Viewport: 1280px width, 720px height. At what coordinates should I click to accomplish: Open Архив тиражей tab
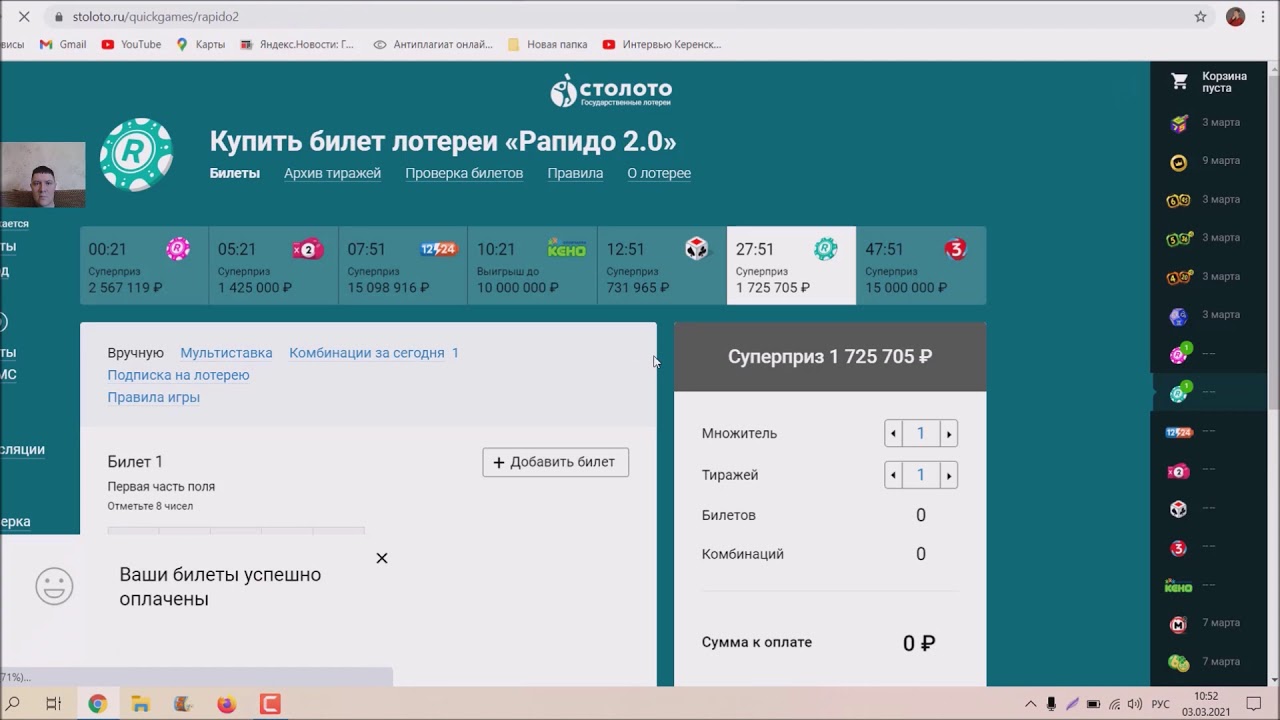(x=332, y=173)
